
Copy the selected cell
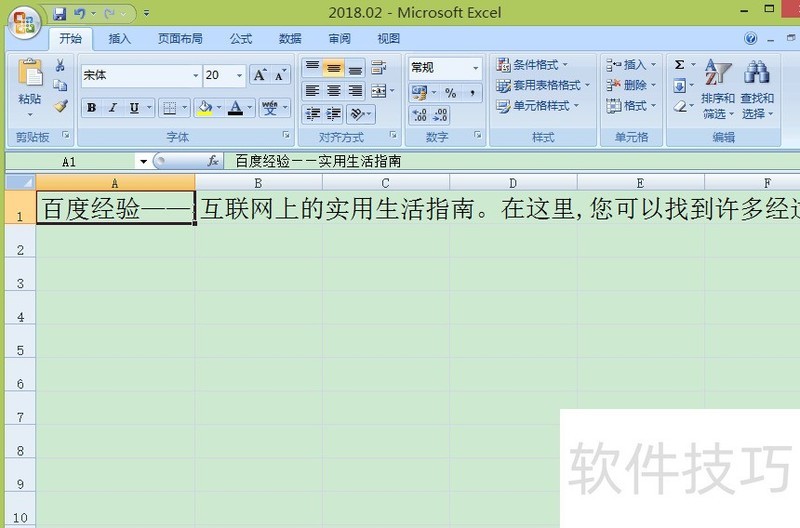(60, 85)
